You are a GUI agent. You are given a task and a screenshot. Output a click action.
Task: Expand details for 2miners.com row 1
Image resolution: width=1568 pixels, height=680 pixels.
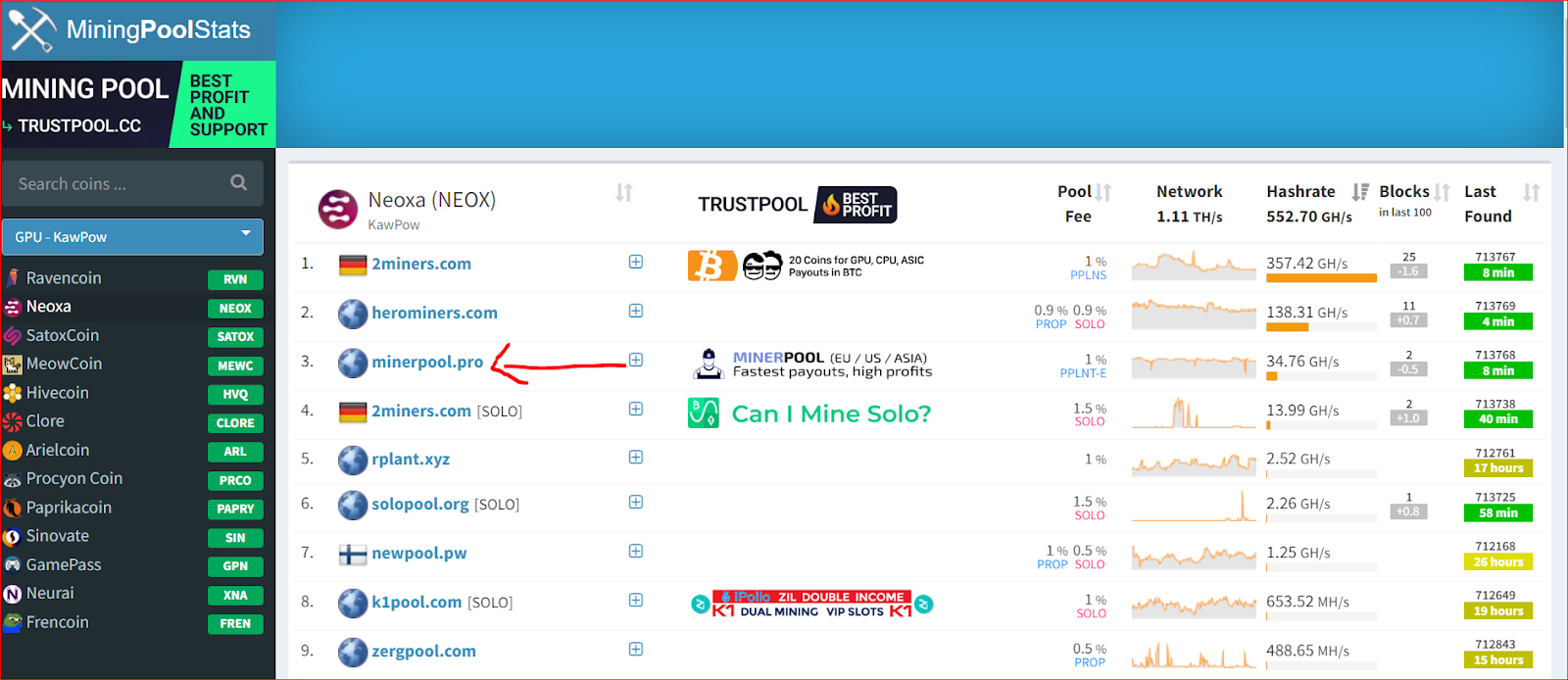[x=636, y=262]
